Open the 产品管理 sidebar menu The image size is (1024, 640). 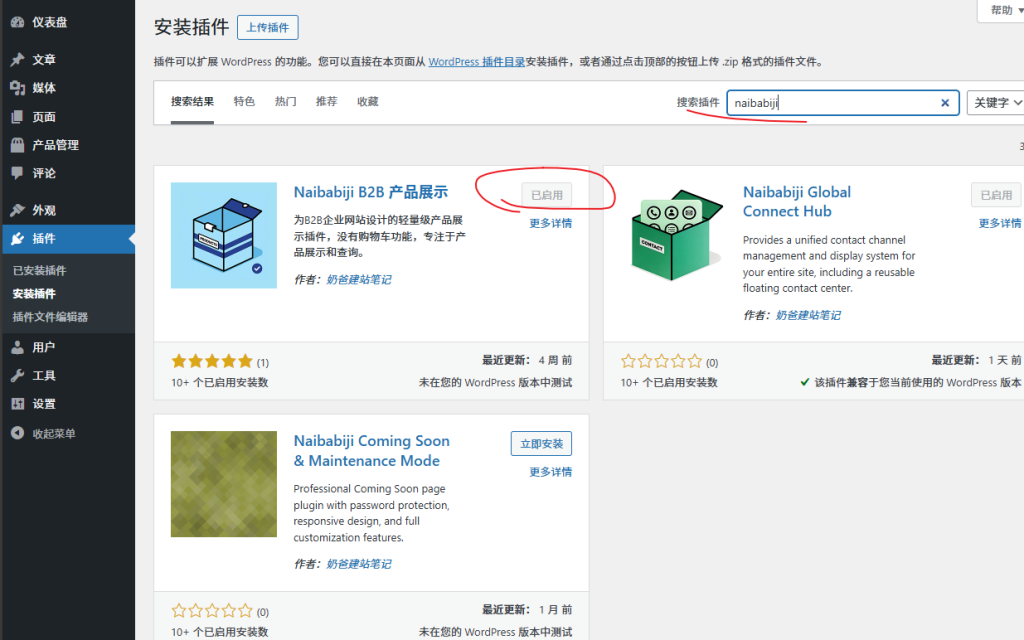(55, 145)
